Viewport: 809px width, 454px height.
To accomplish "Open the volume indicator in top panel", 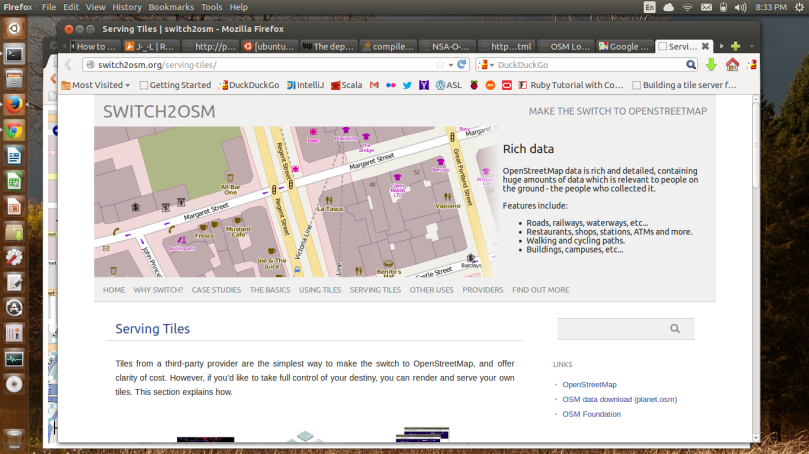I will [740, 7].
